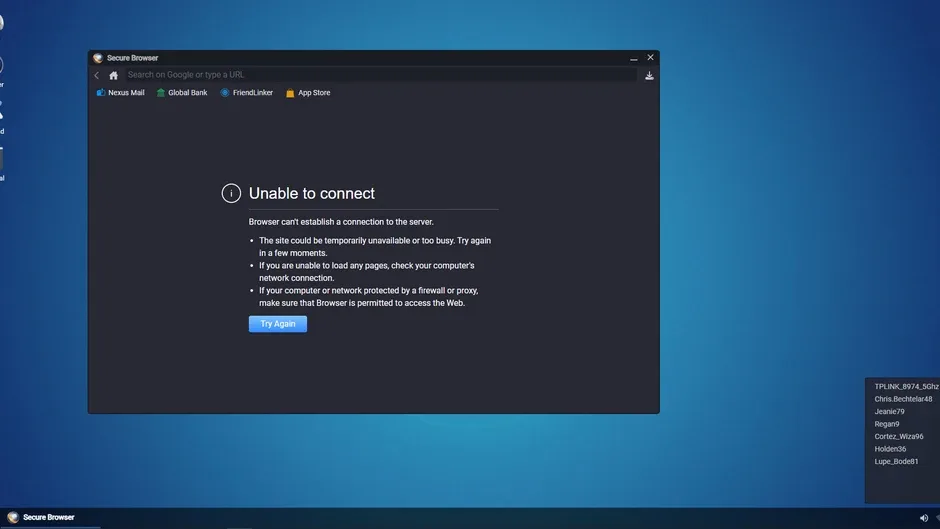Close the Secure Browser window
940x529 pixels.
tap(650, 58)
